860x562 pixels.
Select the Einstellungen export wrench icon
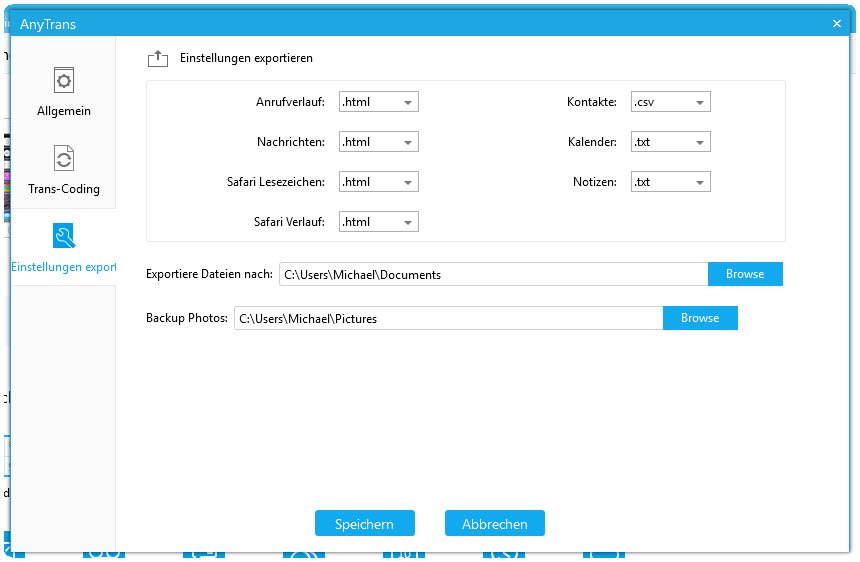[64, 236]
